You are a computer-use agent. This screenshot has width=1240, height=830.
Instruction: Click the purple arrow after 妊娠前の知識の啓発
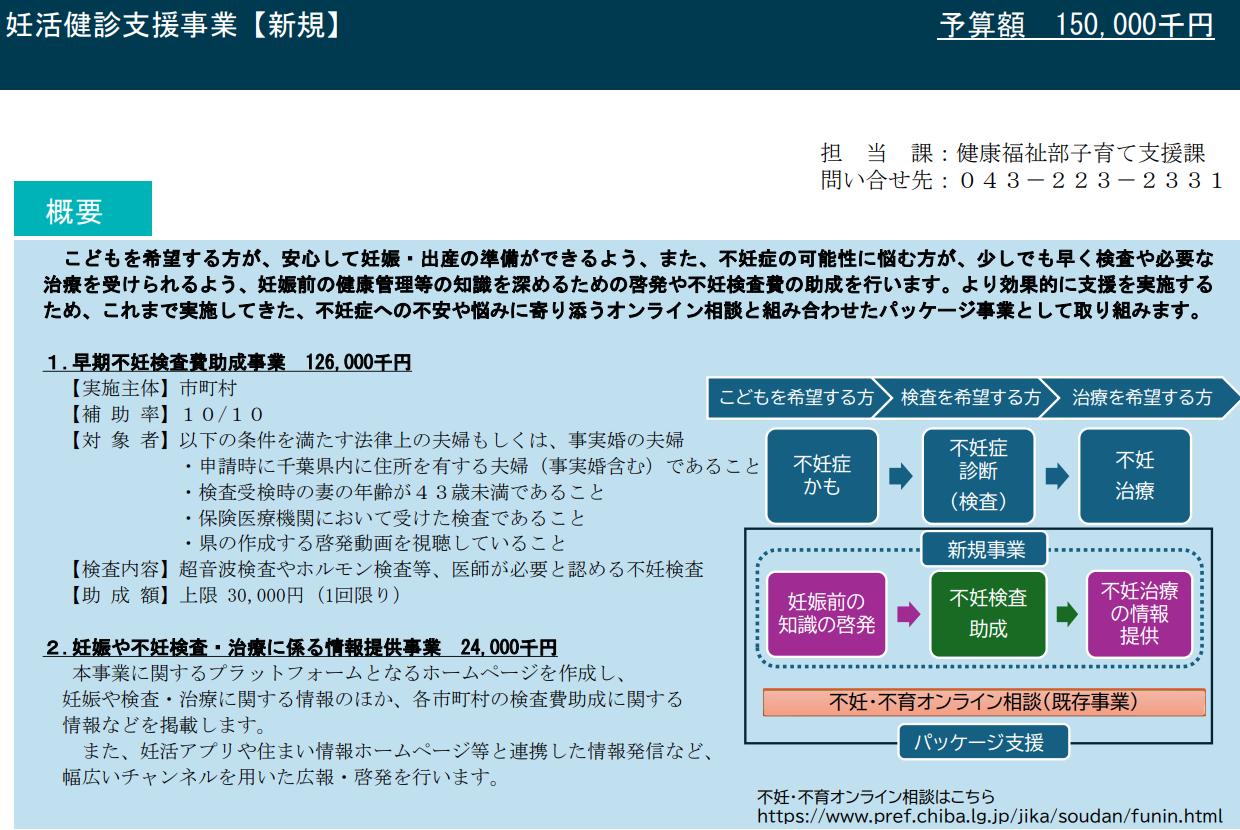coord(908,614)
